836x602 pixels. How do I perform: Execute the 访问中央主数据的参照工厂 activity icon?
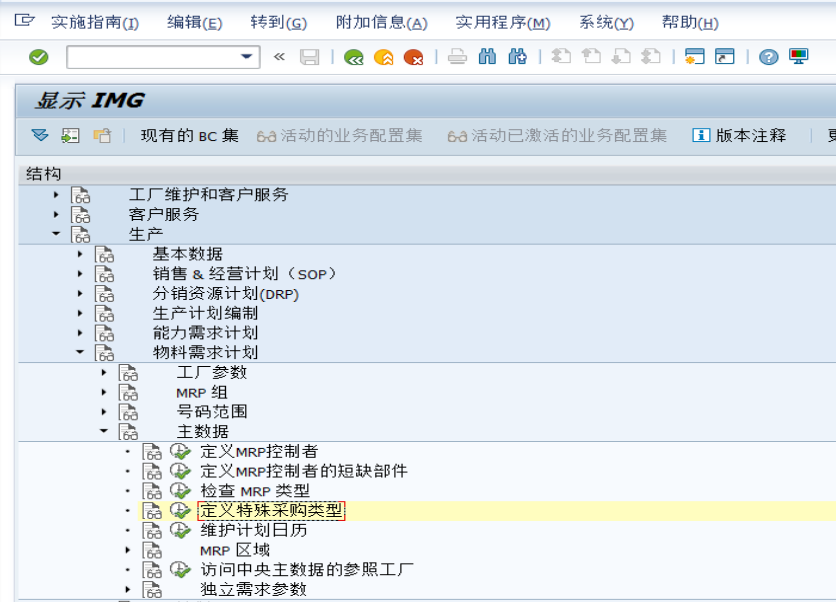click(x=180, y=569)
